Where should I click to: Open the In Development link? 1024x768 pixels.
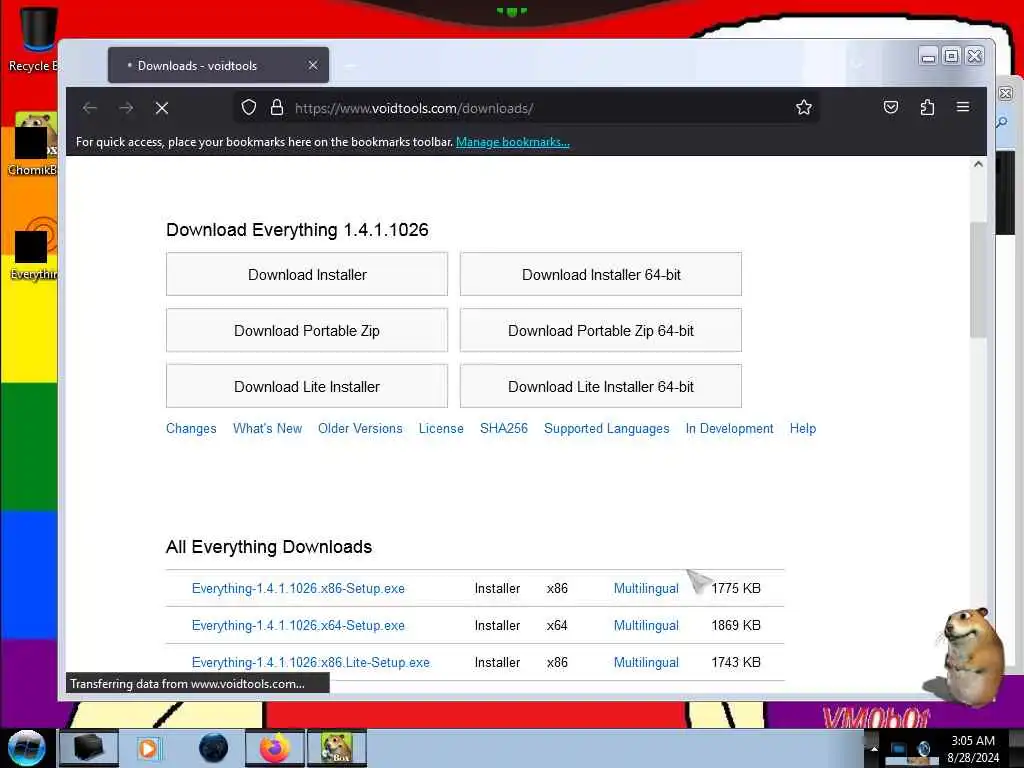[729, 428]
